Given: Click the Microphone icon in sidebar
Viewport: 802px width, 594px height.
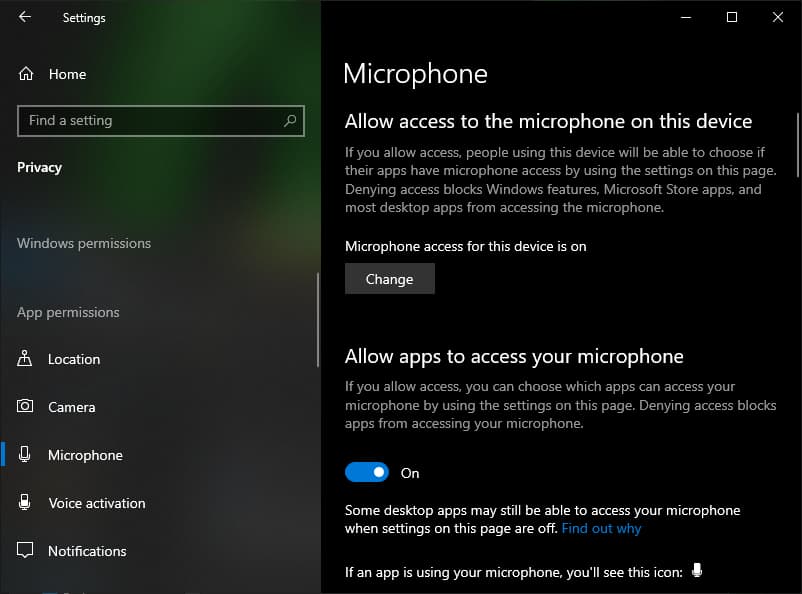Looking at the screenshot, I should [26, 455].
